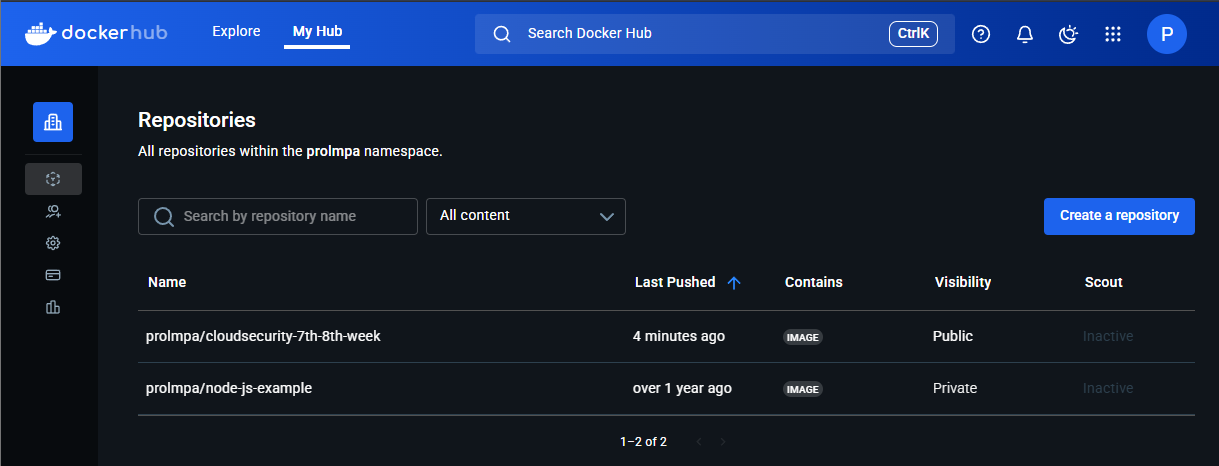Screen dimensions: 1219x466
Task: Select the organization building icon in sidebar
Action: [x=53, y=122]
